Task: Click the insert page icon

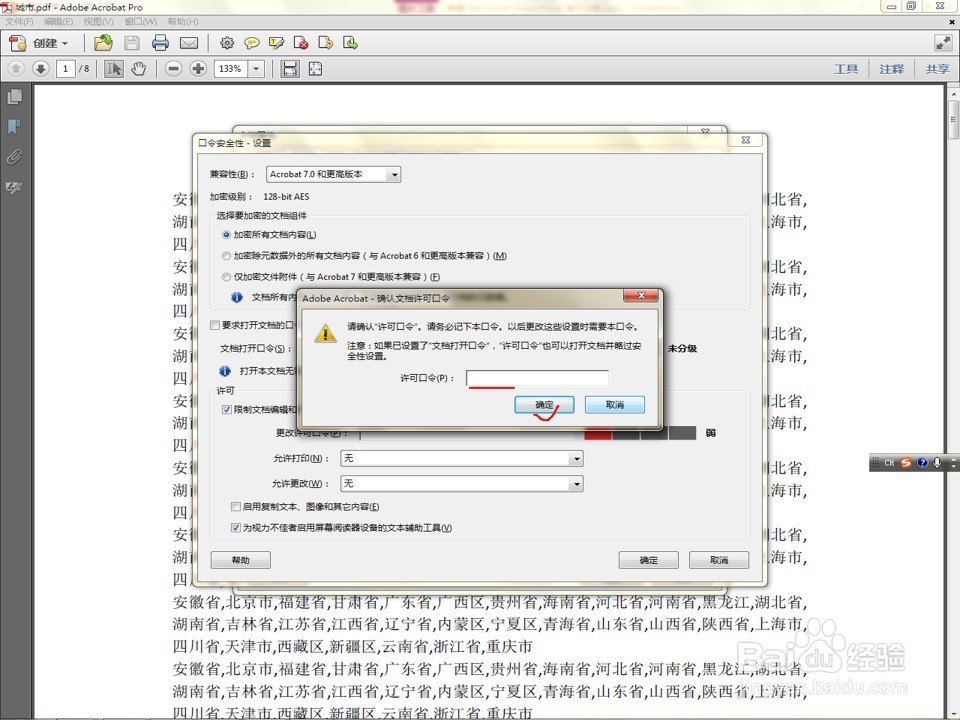Action: (x=350, y=43)
